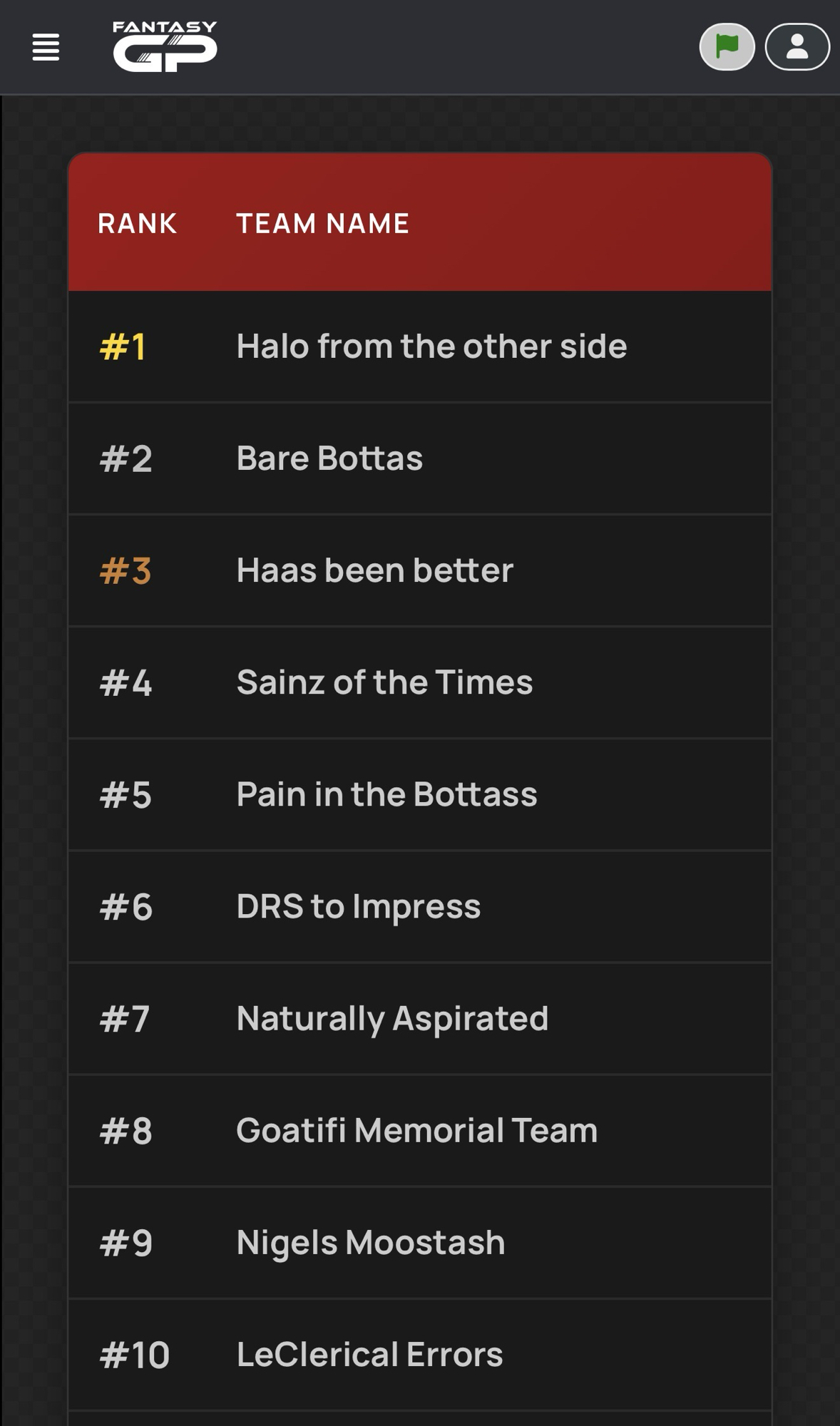
Task: Select Haas been better team row
Action: (374, 570)
